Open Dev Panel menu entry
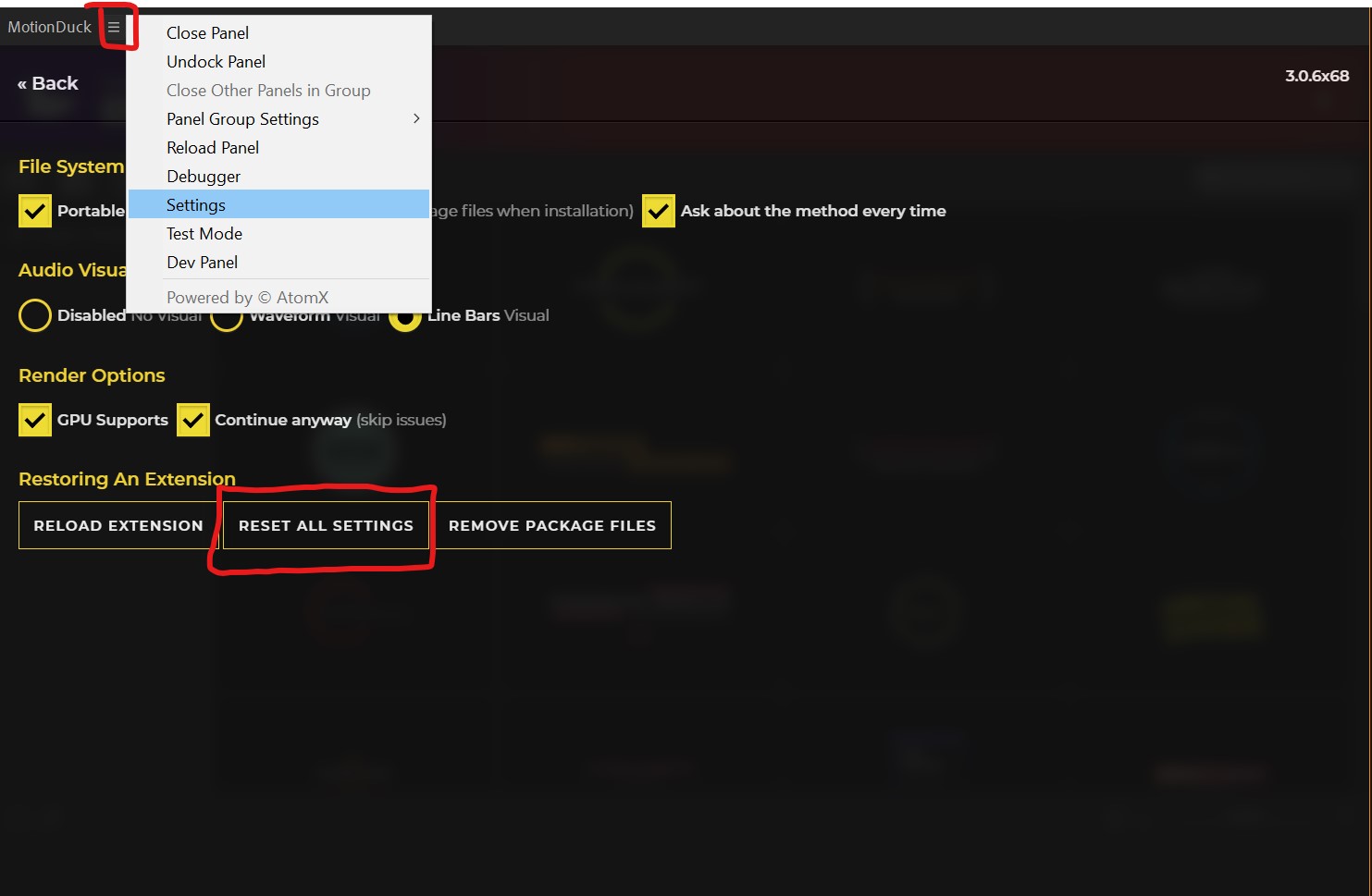 (202, 263)
